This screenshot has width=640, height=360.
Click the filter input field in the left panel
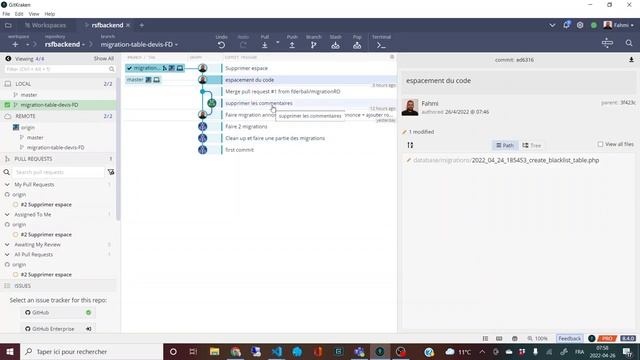pyautogui.click(x=60, y=69)
